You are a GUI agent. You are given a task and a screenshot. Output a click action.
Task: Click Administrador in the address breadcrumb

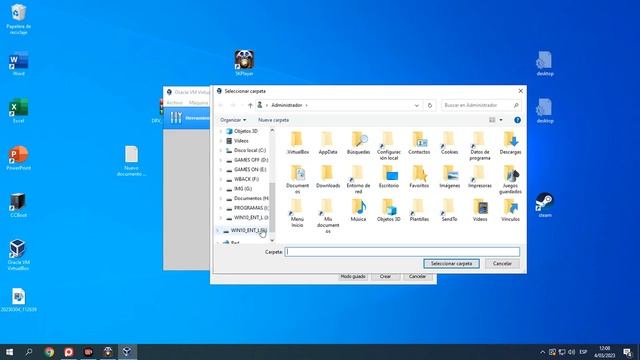[287, 105]
